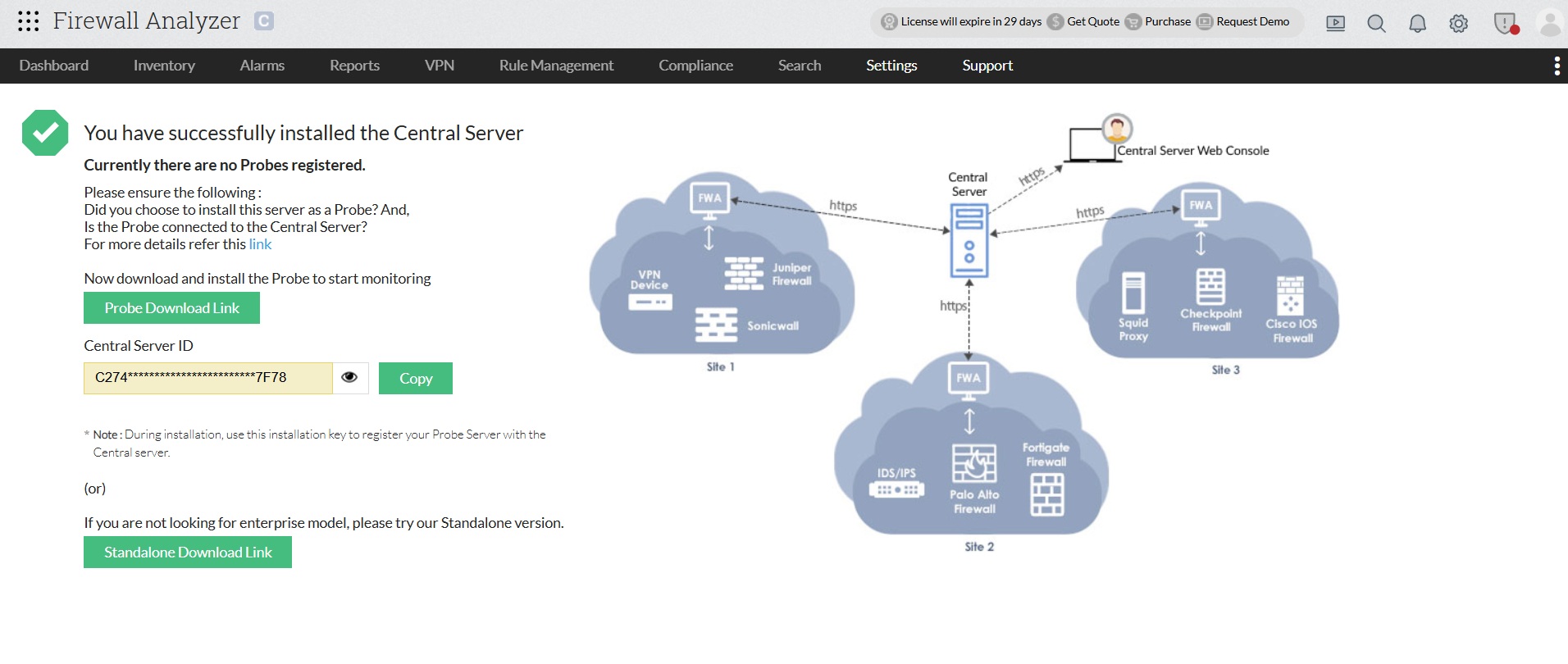The image size is (1568, 664).
Task: Open the search magnifier icon
Action: pos(1377,24)
